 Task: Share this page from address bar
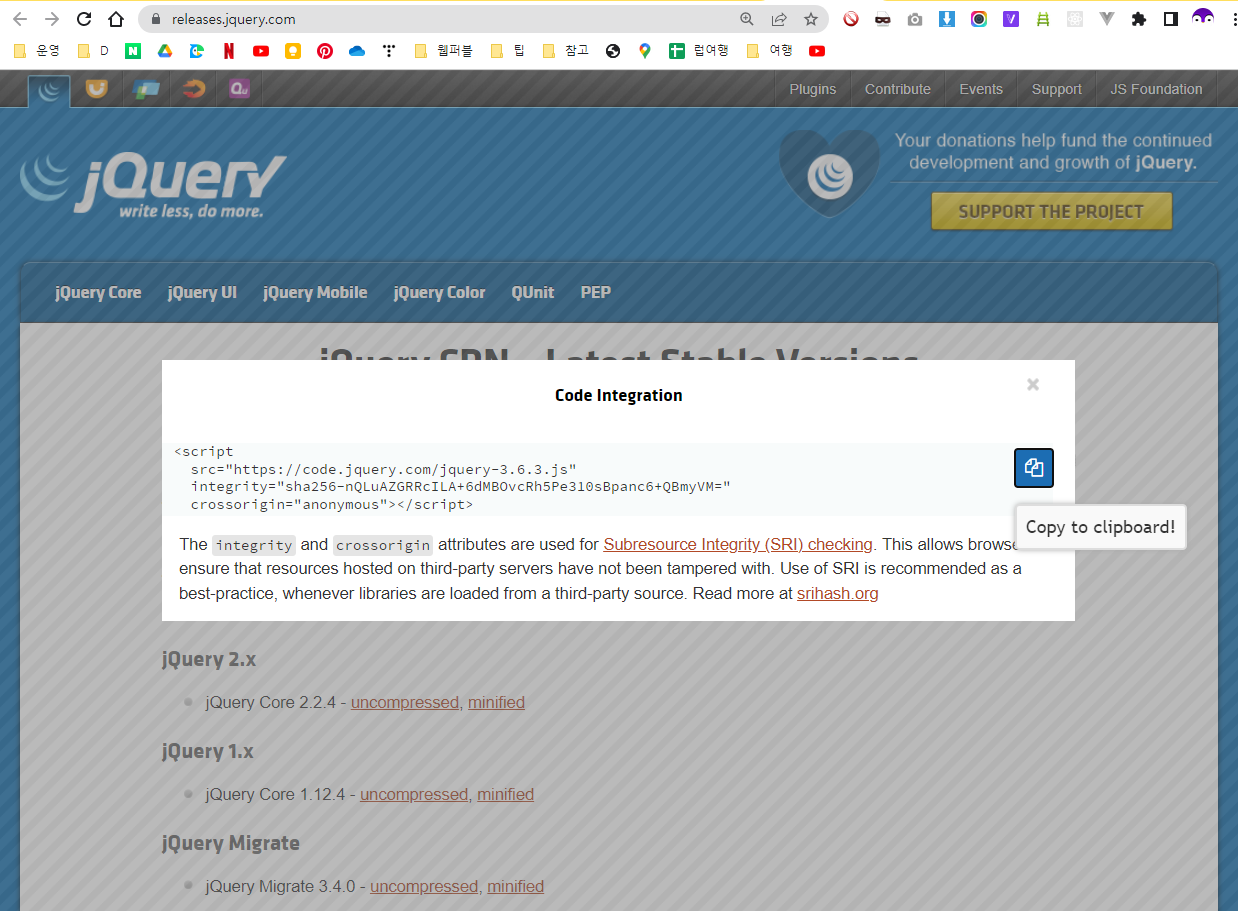tap(779, 19)
